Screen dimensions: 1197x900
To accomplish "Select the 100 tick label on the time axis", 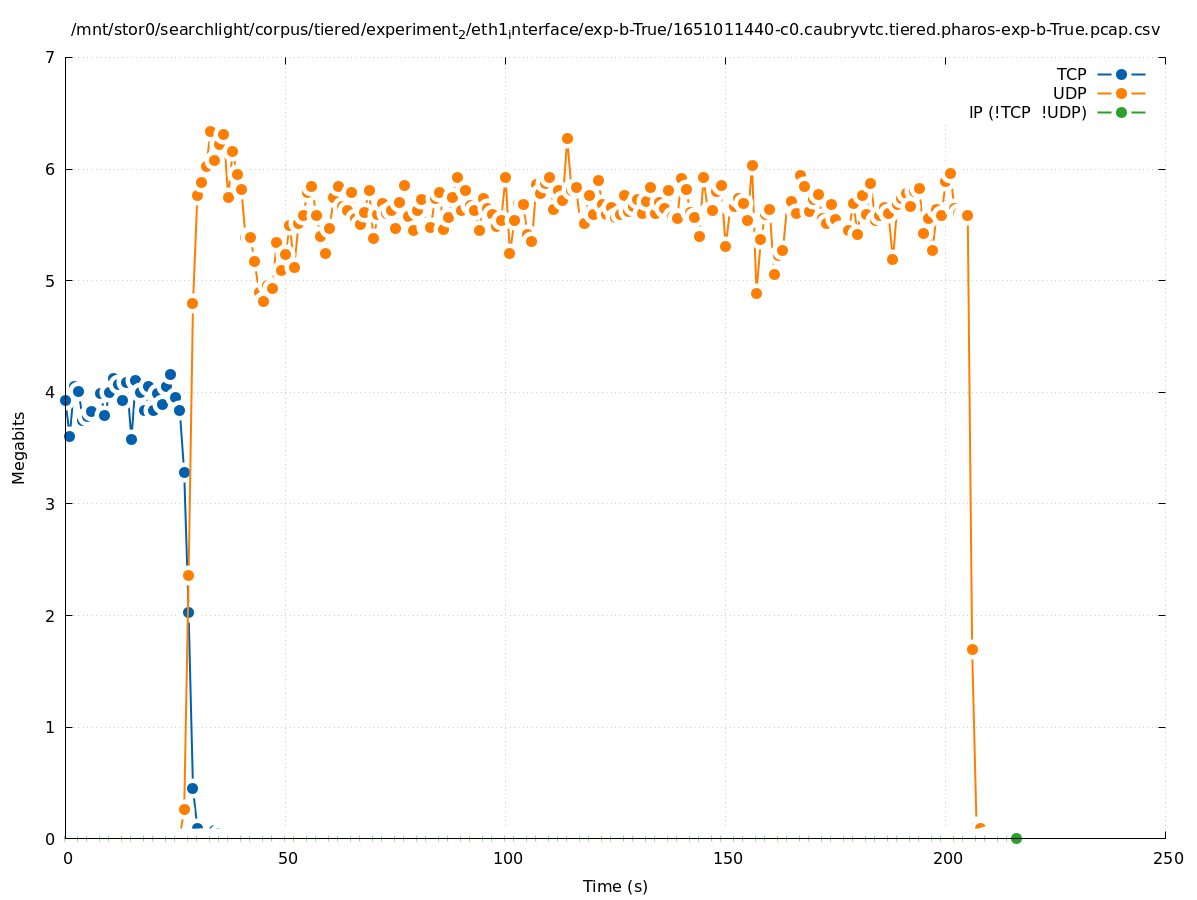I will coord(507,858).
